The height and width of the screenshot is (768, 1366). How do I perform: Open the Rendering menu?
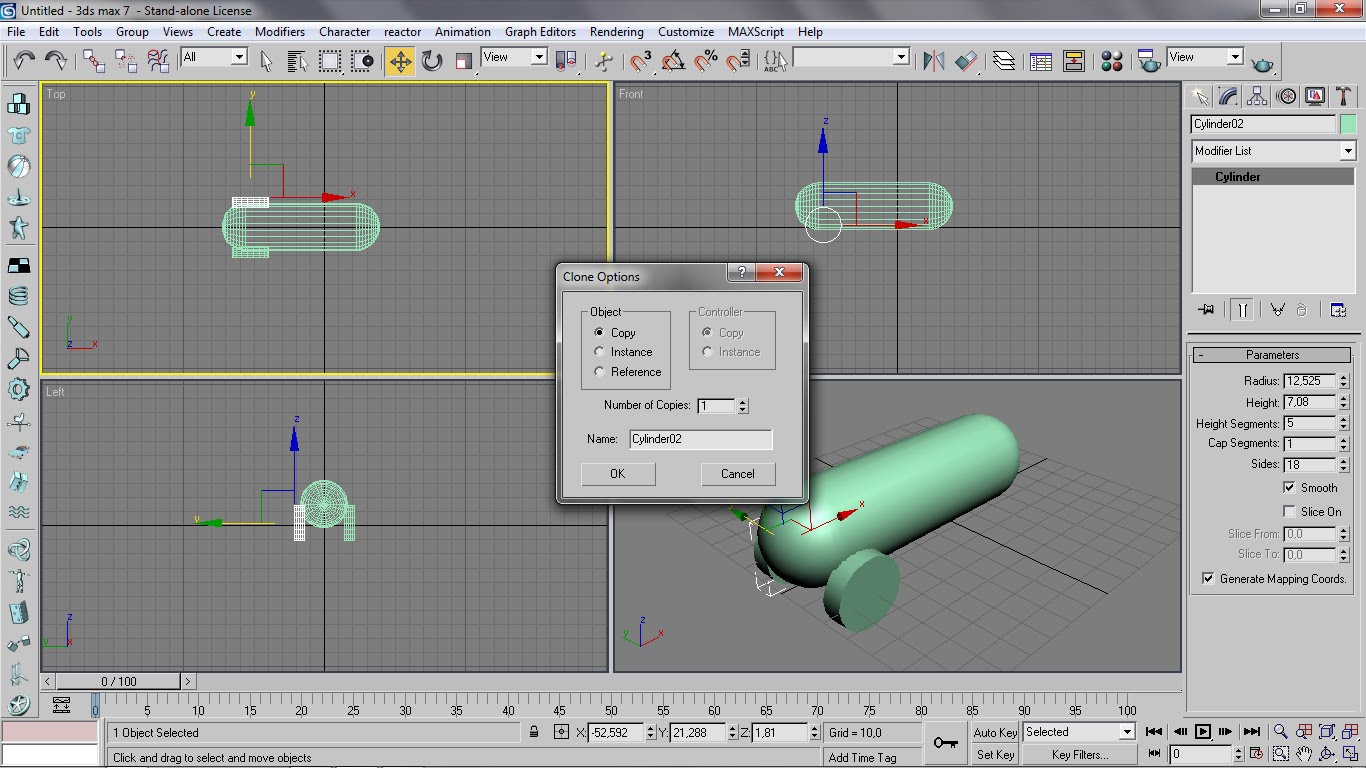tap(617, 31)
